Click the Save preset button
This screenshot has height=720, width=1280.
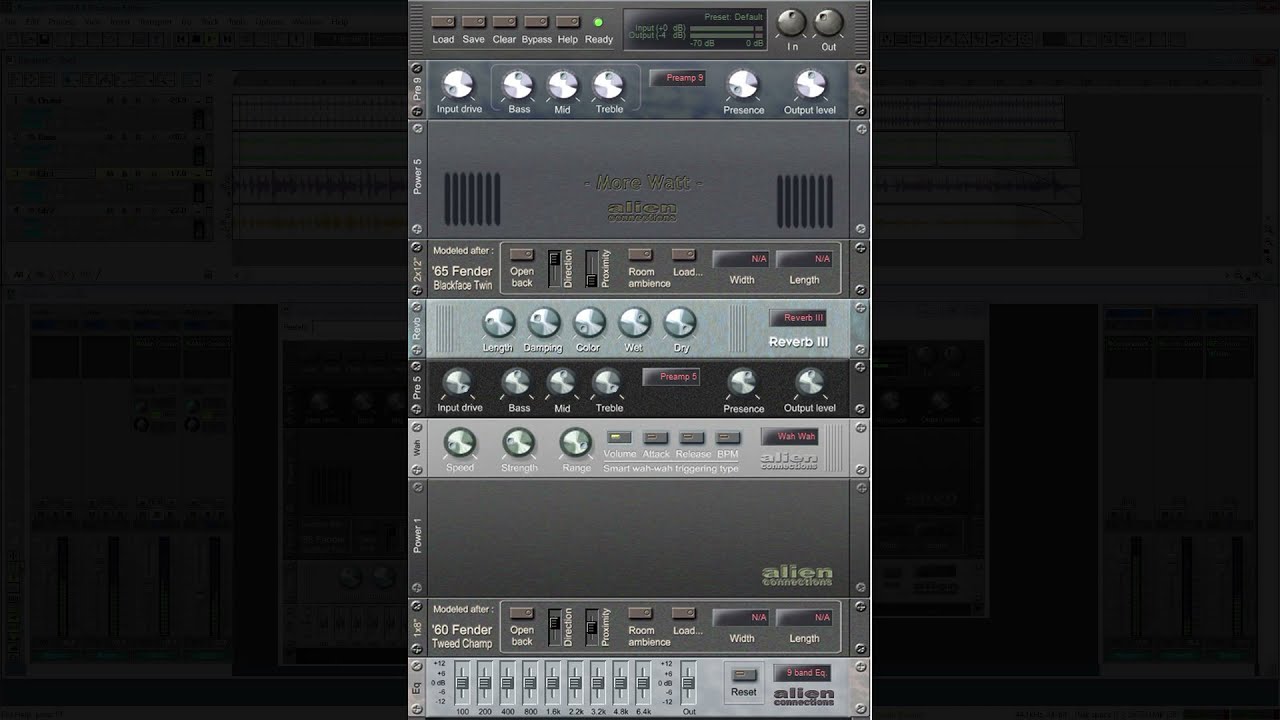(x=474, y=22)
